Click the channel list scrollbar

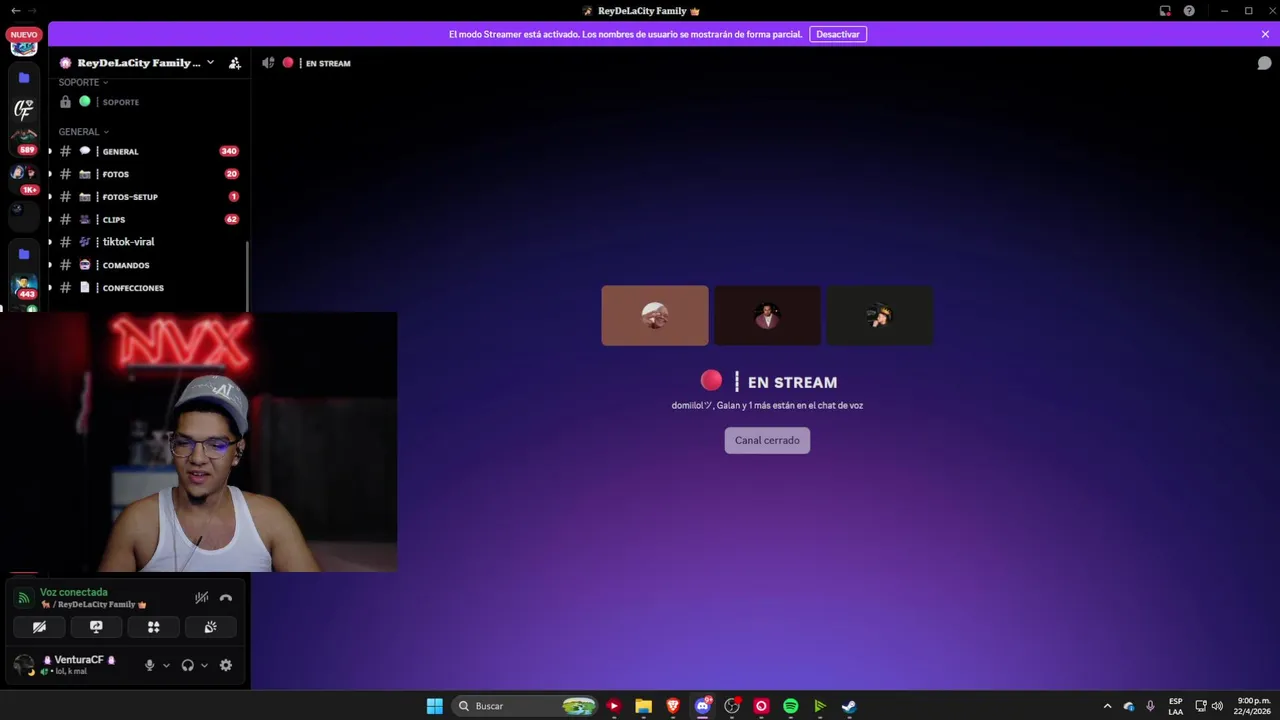(x=247, y=275)
